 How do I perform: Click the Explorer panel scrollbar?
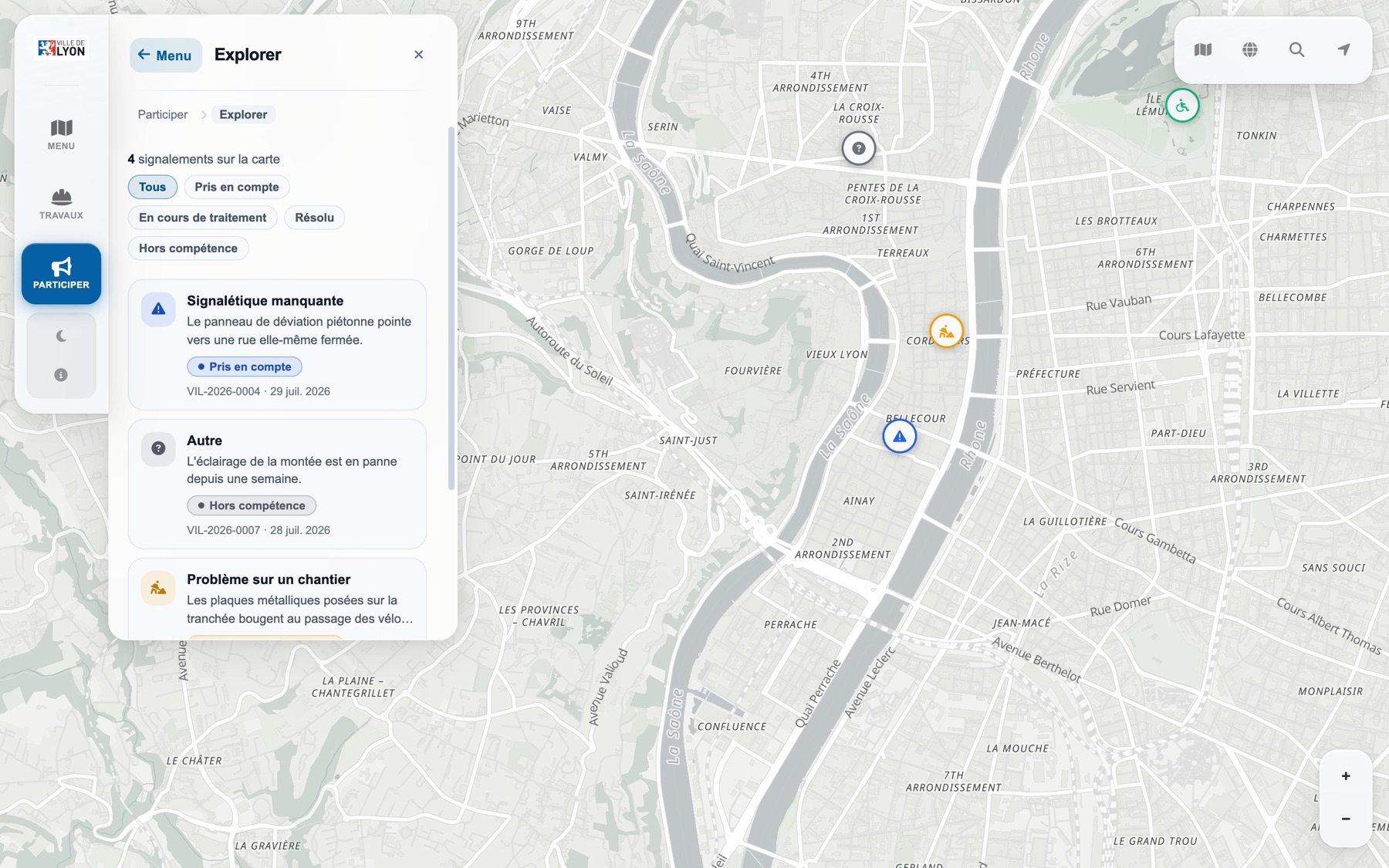point(451,309)
